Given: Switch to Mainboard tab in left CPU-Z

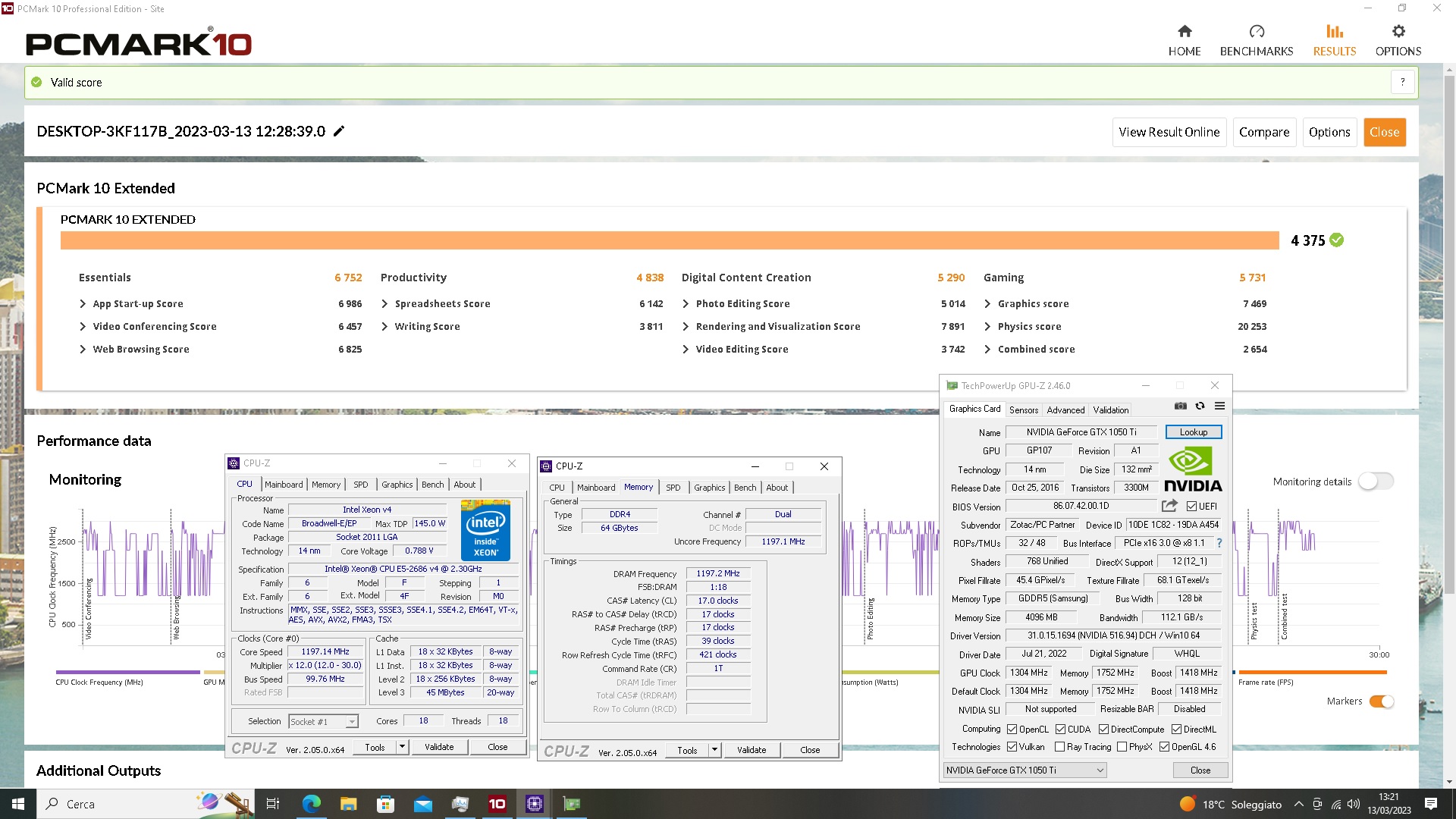Looking at the screenshot, I should coord(284,485).
